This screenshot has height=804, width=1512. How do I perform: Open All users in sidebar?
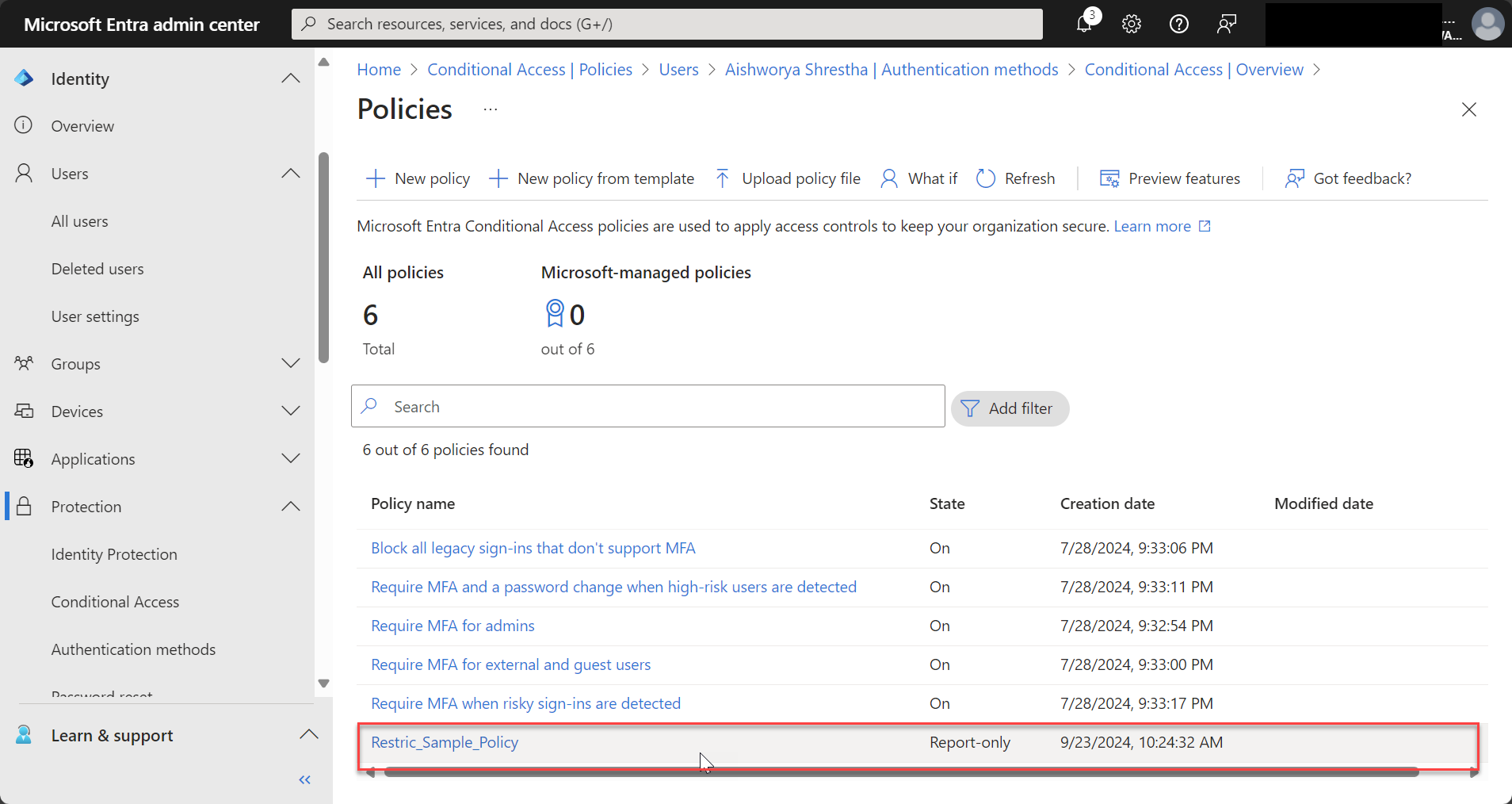point(80,221)
